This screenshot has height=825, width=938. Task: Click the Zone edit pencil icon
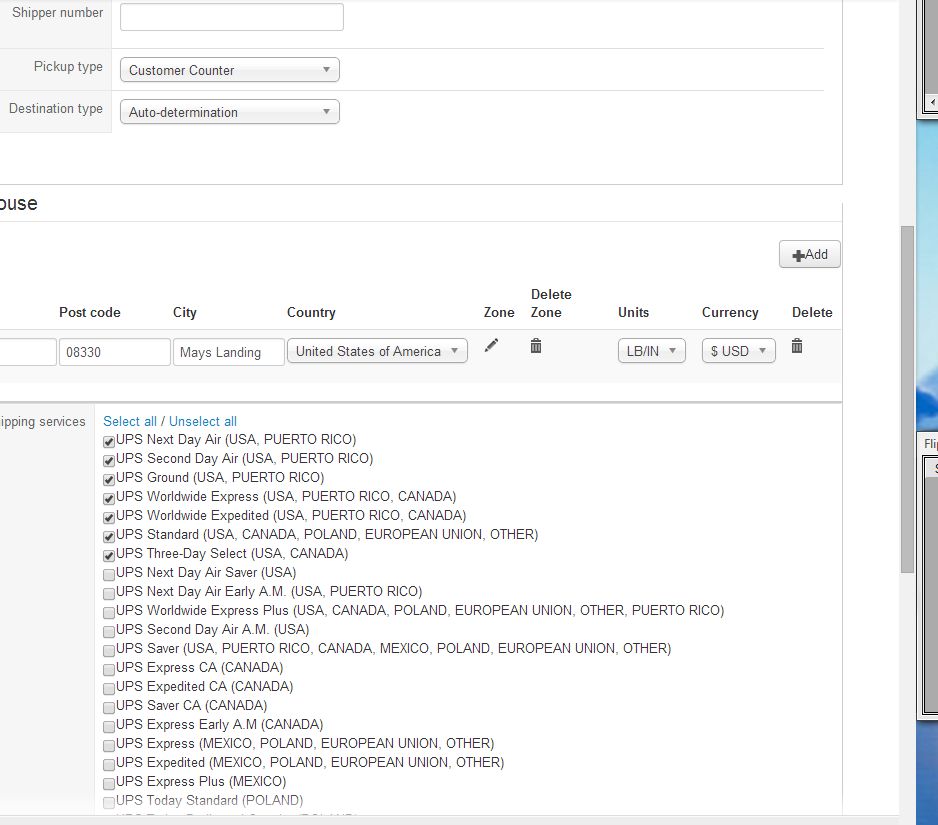click(x=491, y=346)
